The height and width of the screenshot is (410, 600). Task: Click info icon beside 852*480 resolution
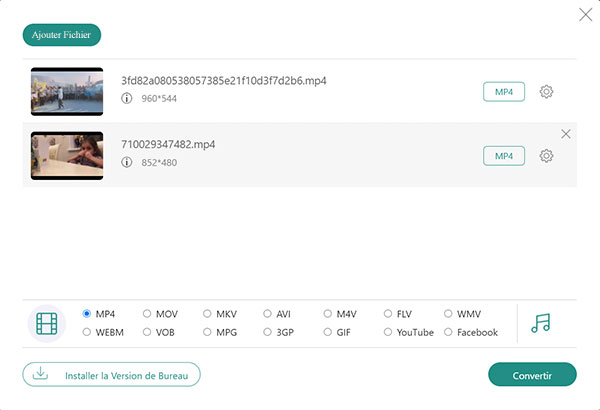pyautogui.click(x=127, y=162)
